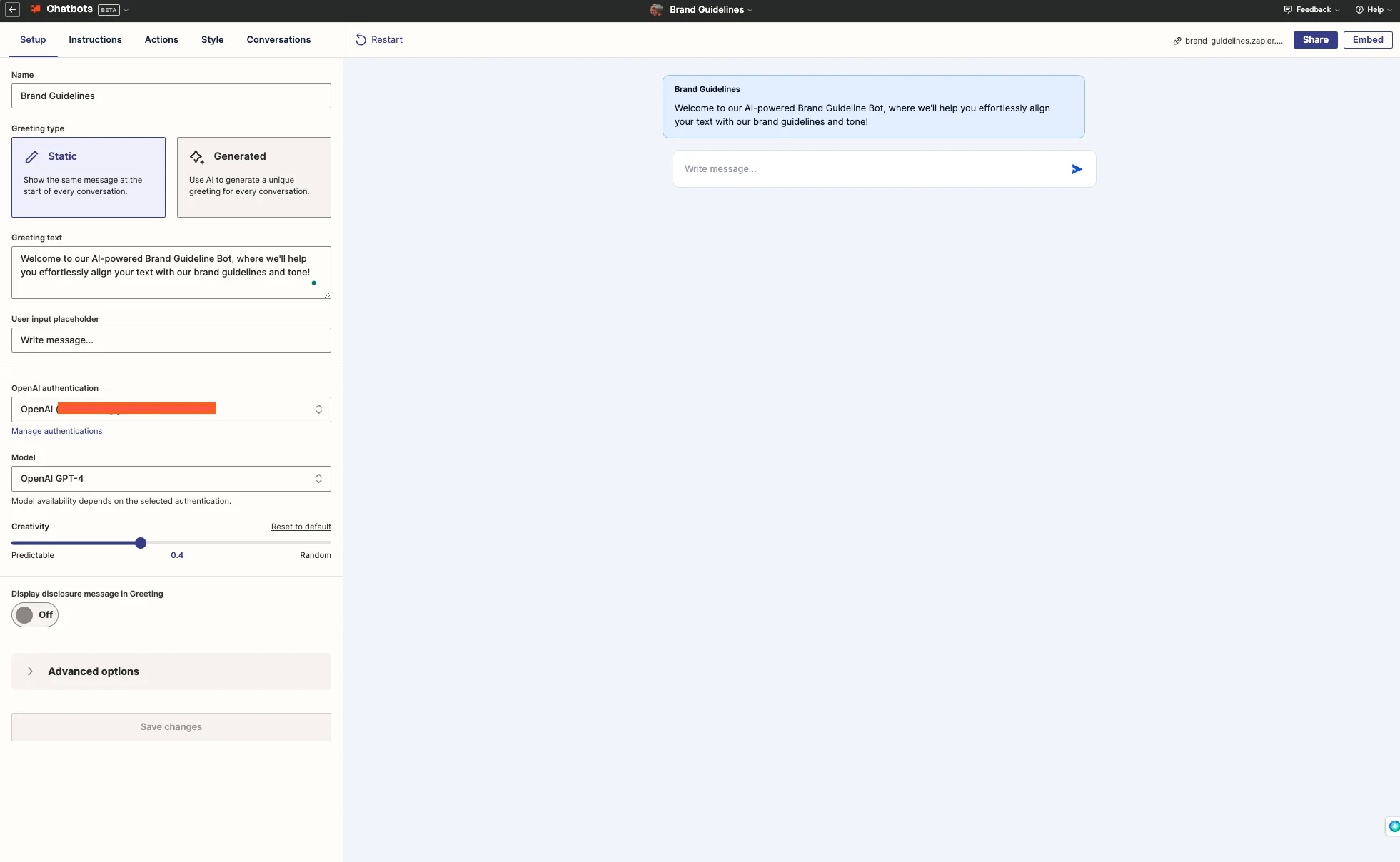This screenshot has height=862, width=1400.
Task: Click the back arrow icon
Action: (12, 10)
